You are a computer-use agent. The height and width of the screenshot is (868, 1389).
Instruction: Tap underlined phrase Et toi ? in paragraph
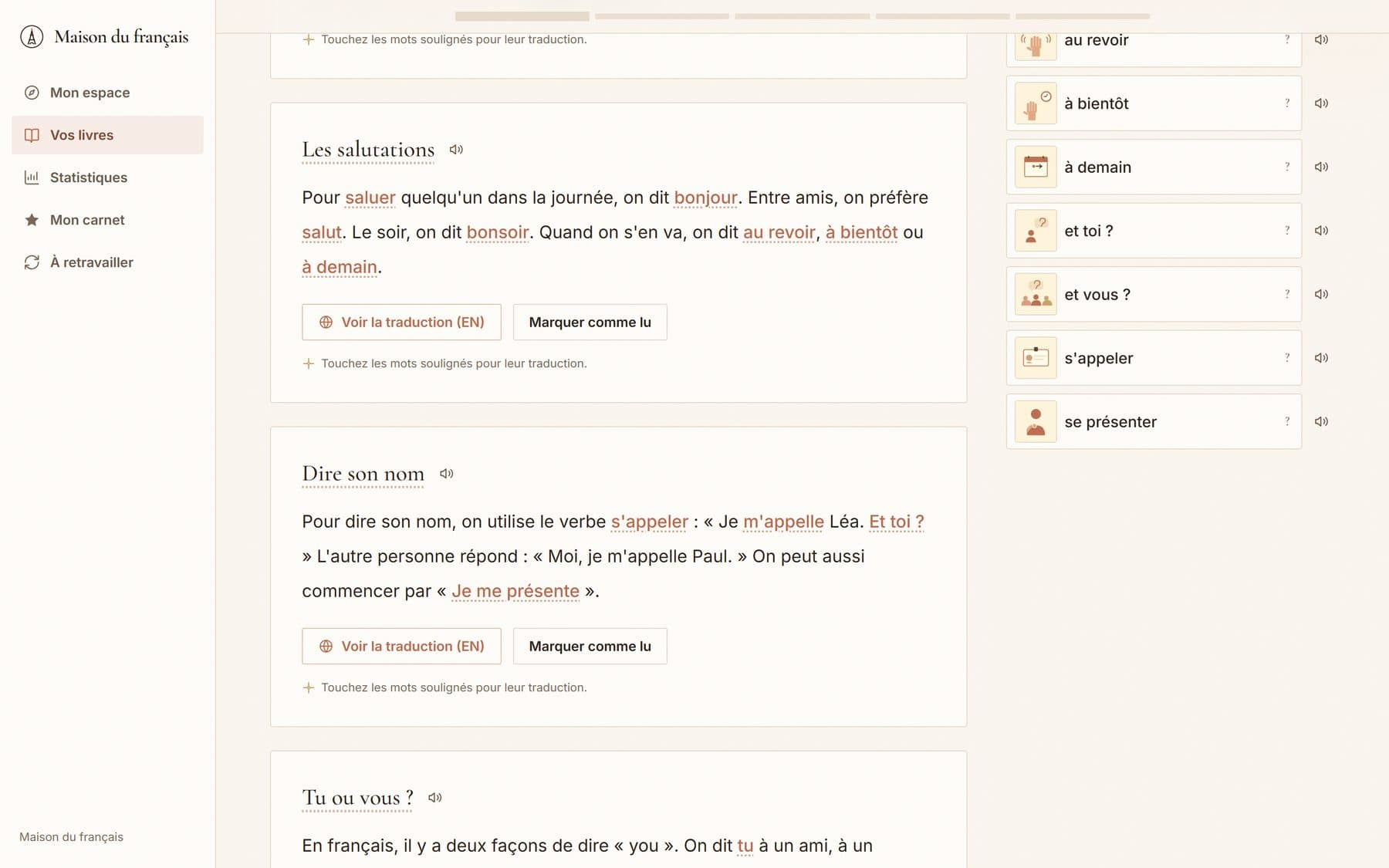(897, 522)
